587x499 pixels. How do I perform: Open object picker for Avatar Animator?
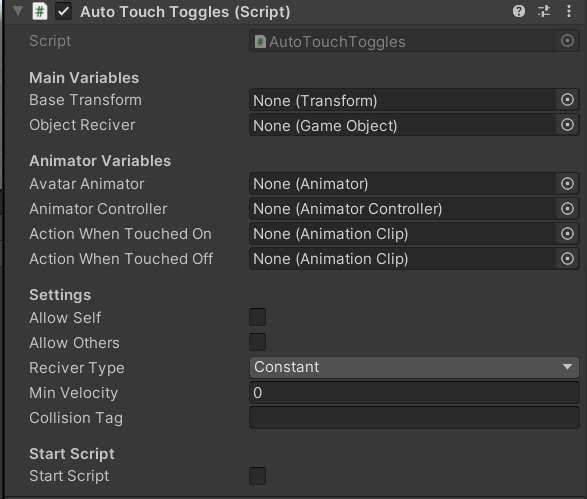(567, 183)
